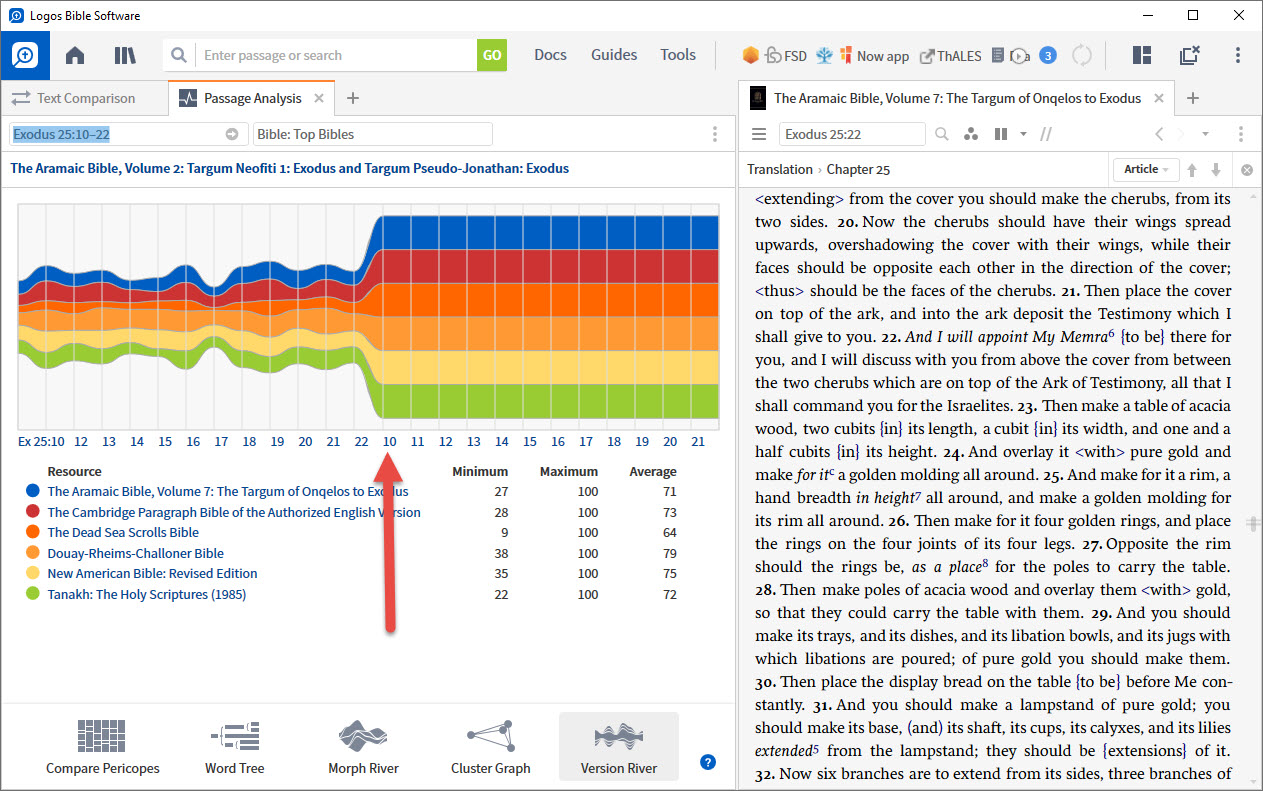Image resolution: width=1263 pixels, height=791 pixels.
Task: Click the Logos app logo icon
Action: pyautogui.click(x=25, y=56)
